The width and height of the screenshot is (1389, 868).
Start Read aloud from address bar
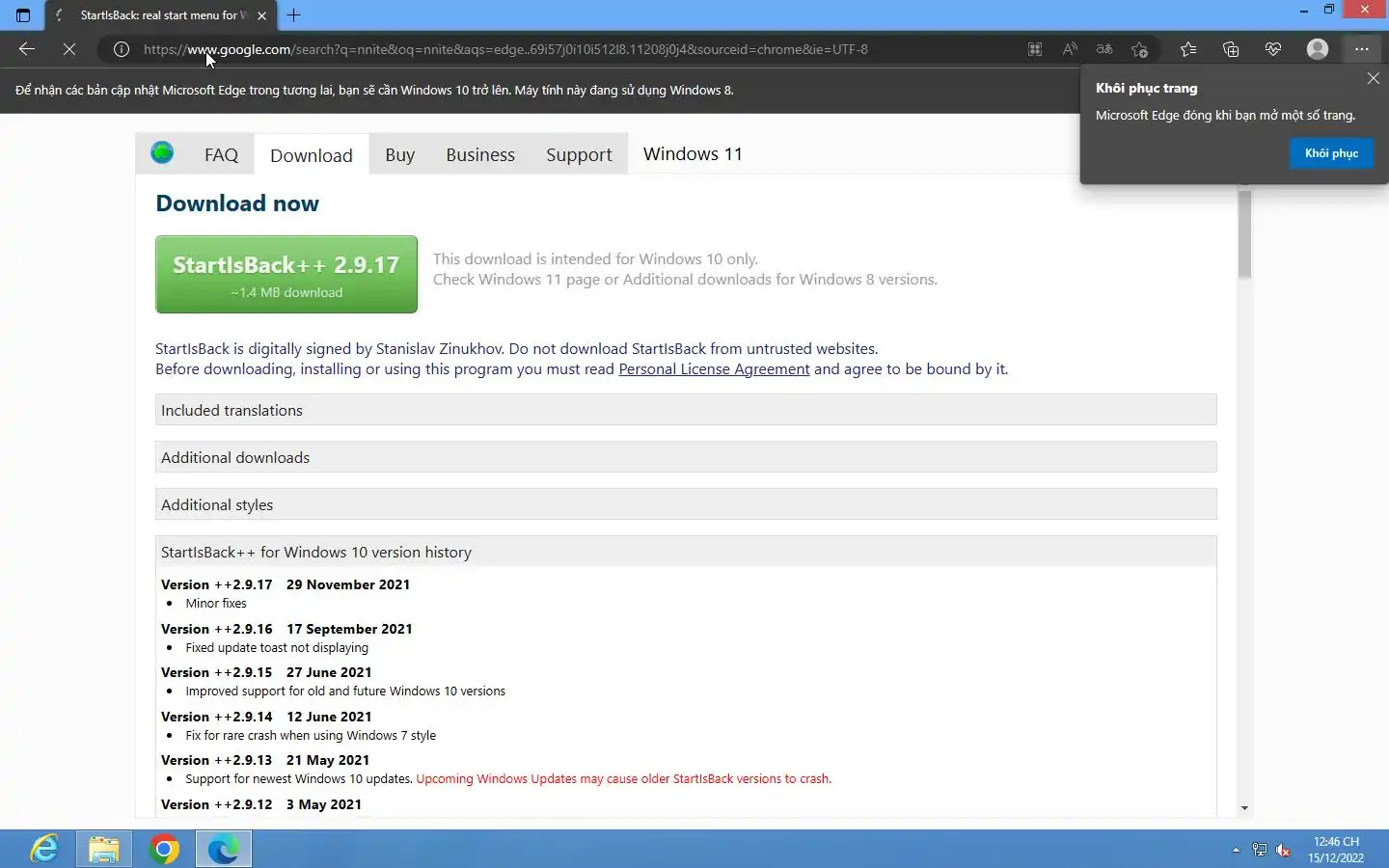click(1070, 49)
